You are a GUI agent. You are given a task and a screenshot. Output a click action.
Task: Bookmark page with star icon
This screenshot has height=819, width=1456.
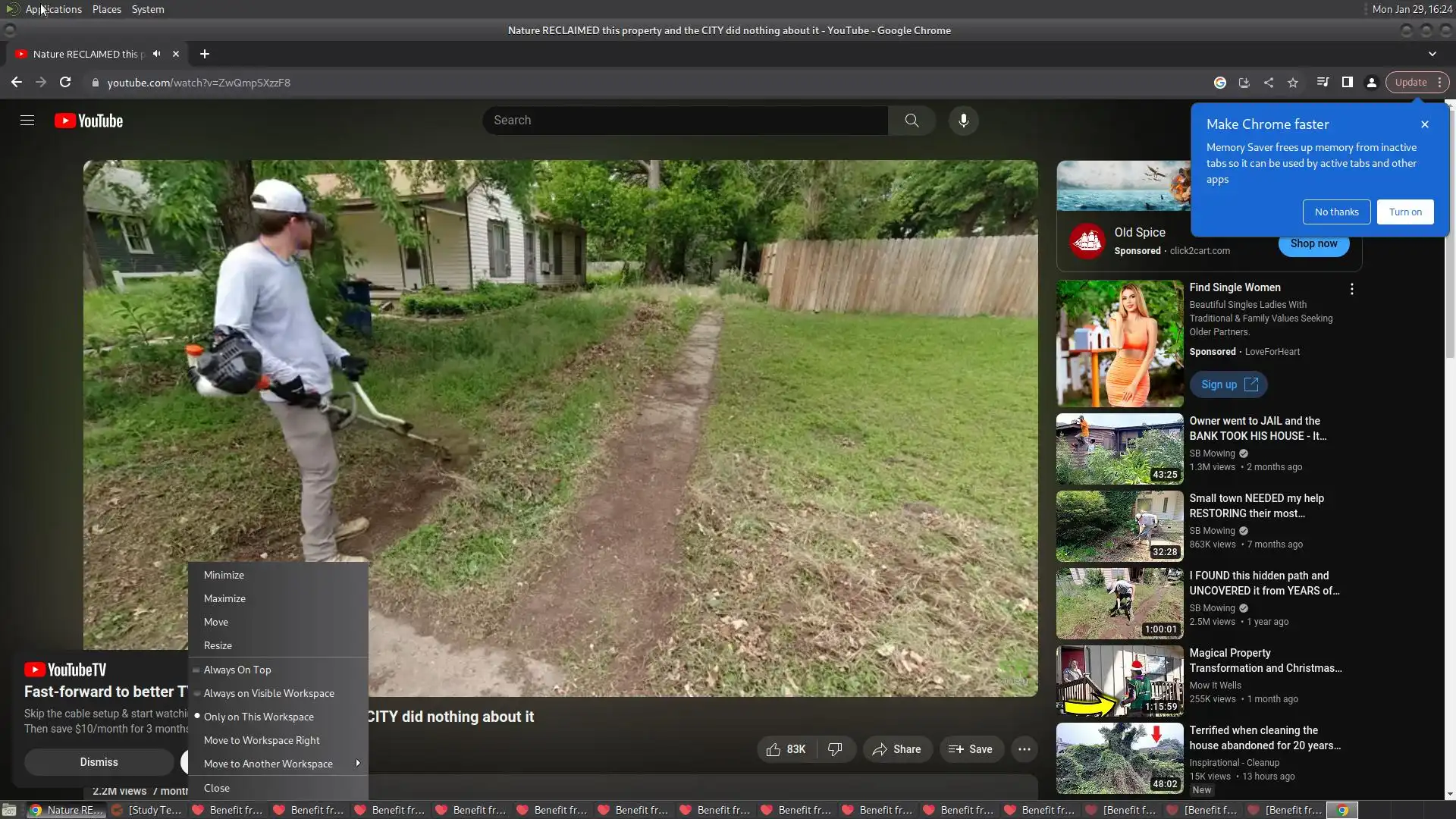pos(1293,83)
